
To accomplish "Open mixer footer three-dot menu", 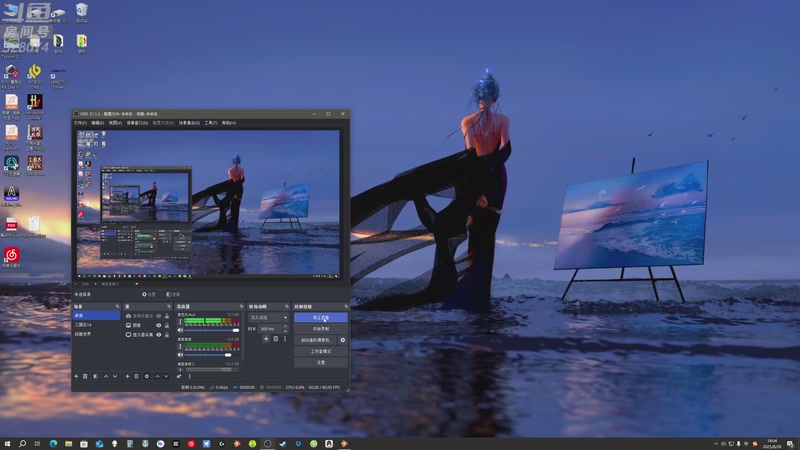I will pos(189,377).
